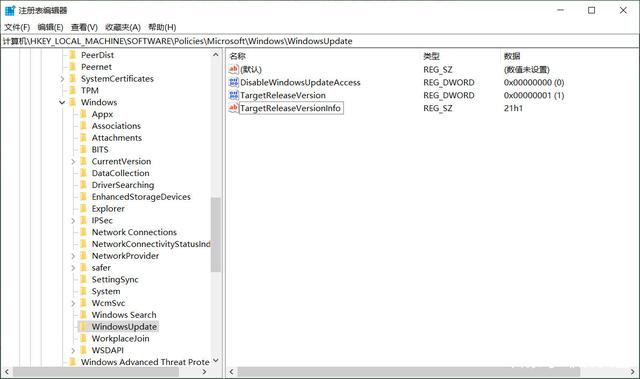Select the Windows Search key

124,315
